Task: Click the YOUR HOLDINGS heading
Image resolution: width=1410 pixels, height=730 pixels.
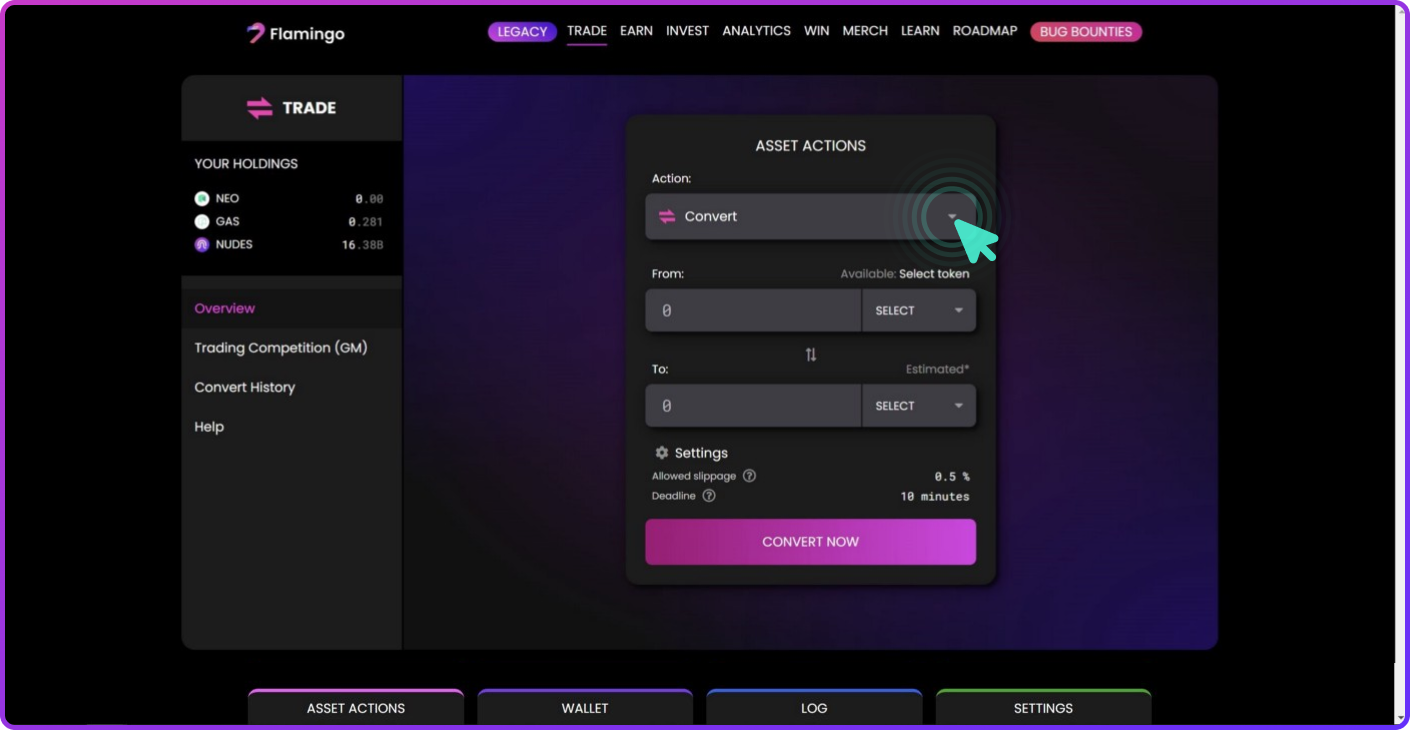Action: pos(246,163)
